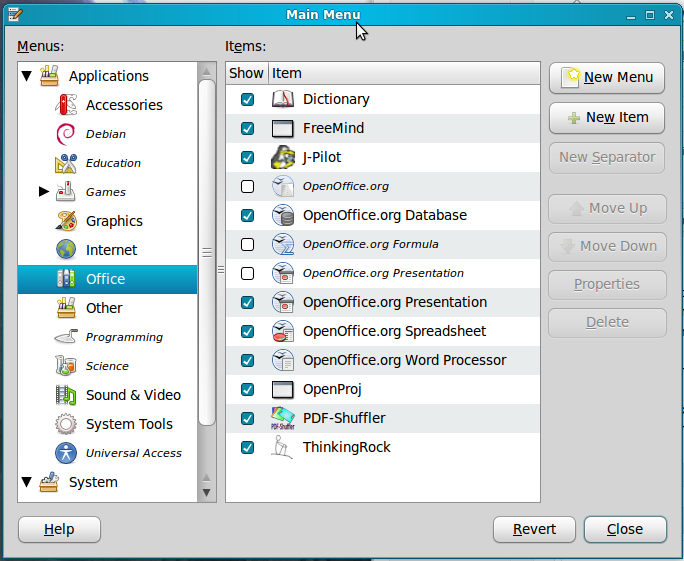Select the PDF-Shuffler item text
This screenshot has height=561, width=684.
click(x=344, y=418)
